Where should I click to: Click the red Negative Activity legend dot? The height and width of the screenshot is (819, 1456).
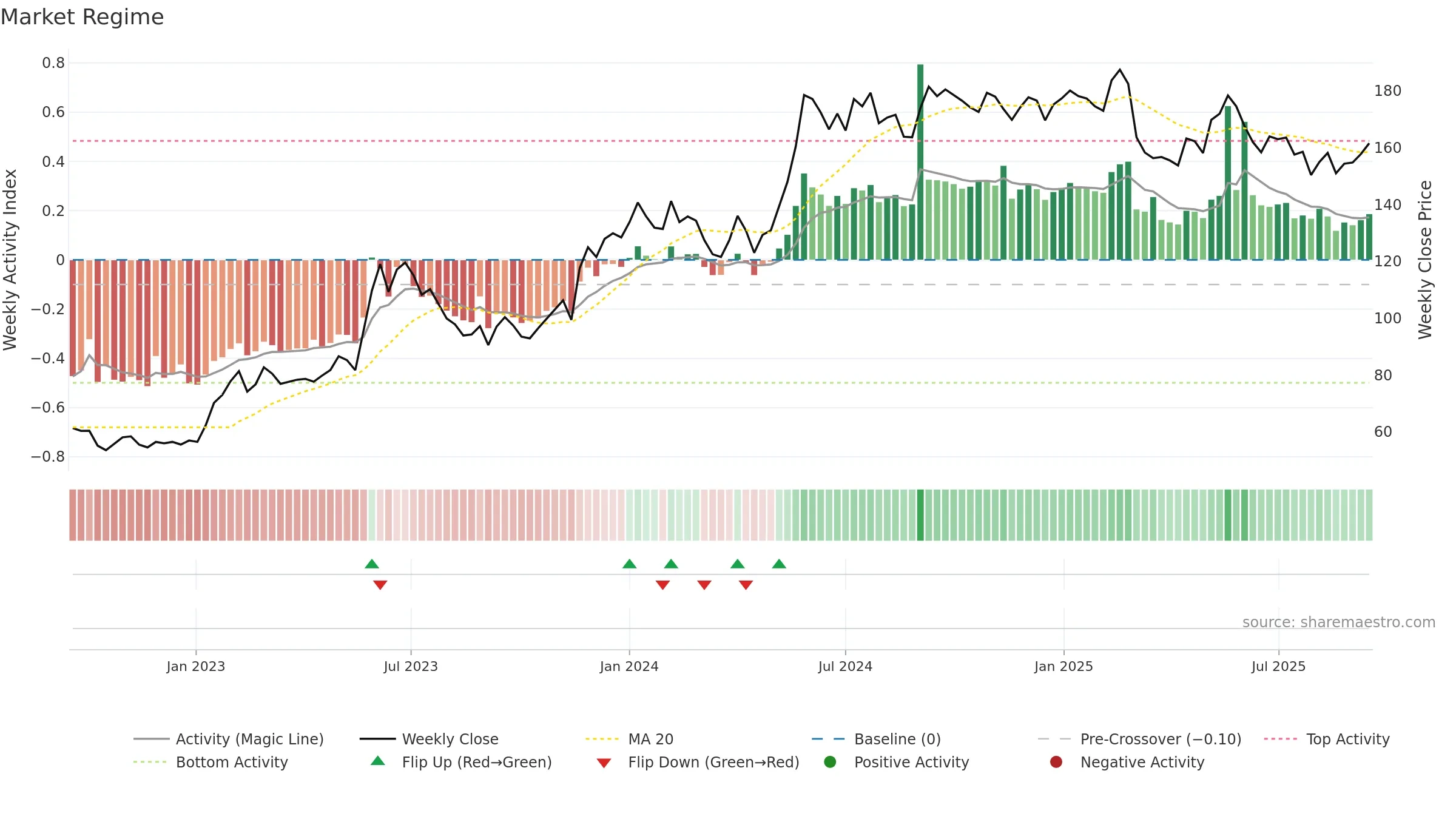tap(1056, 761)
